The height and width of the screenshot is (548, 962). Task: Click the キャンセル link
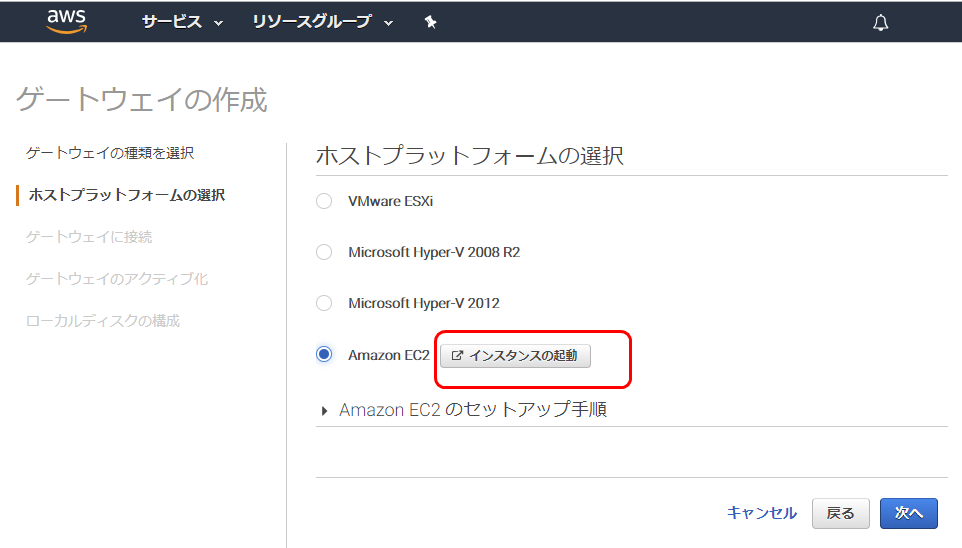click(x=761, y=513)
